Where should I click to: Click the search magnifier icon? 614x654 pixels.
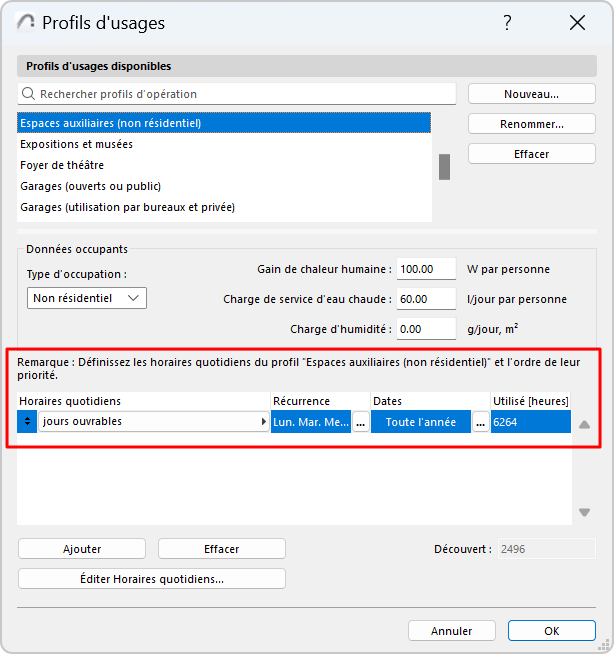(x=28, y=94)
